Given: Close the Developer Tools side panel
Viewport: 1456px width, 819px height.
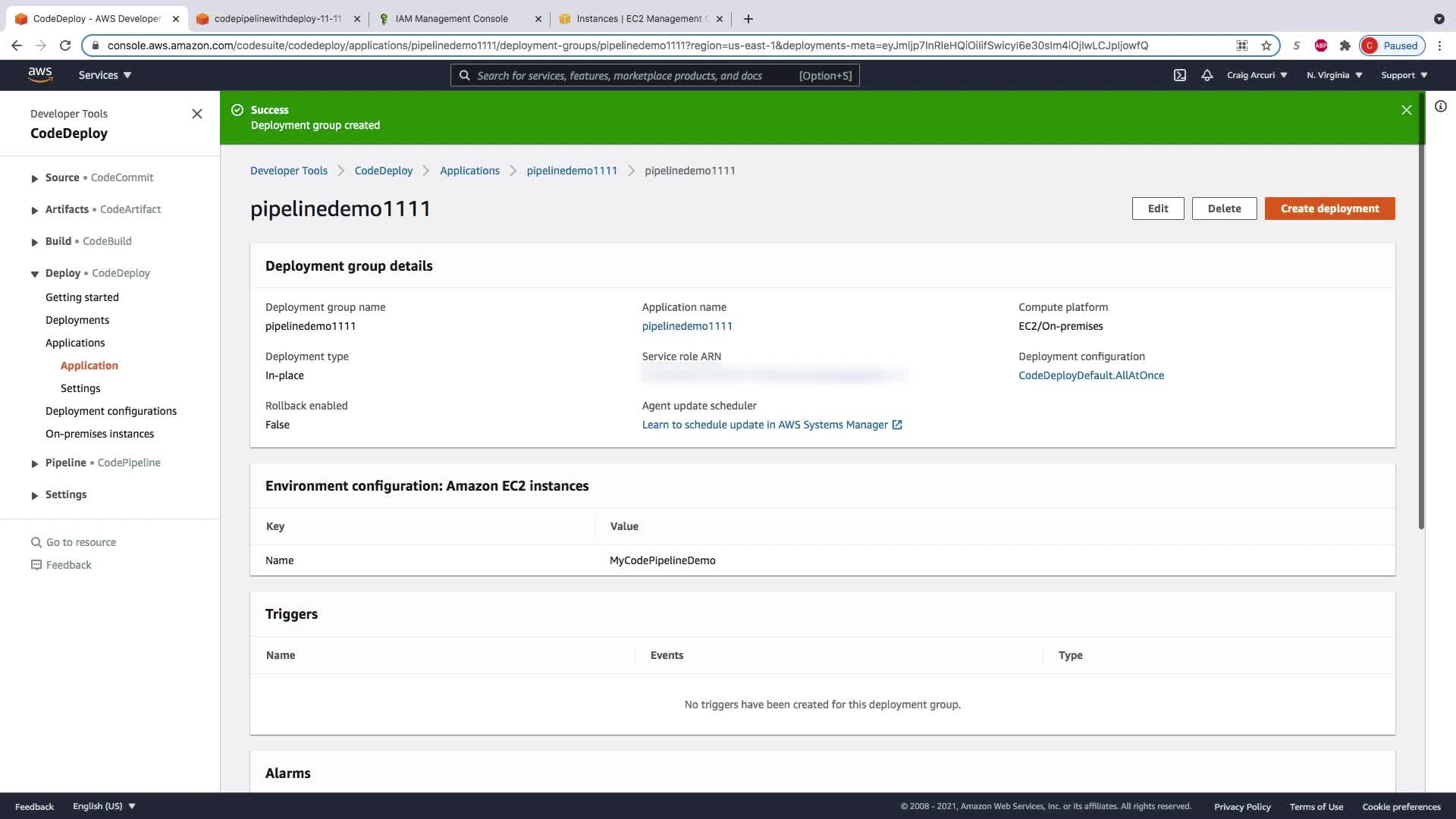Looking at the screenshot, I should 197,114.
